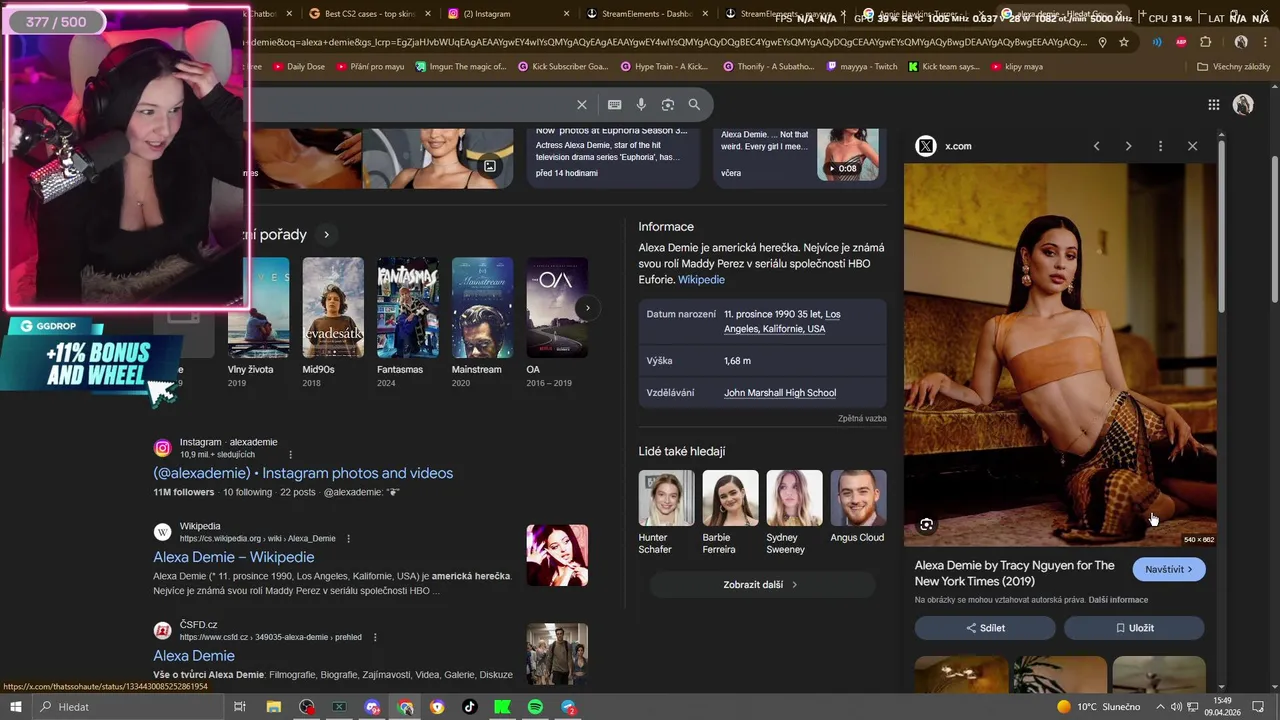Viewport: 1280px width, 720px height.
Task: Click the ABP adblock extension icon
Action: (1181, 42)
